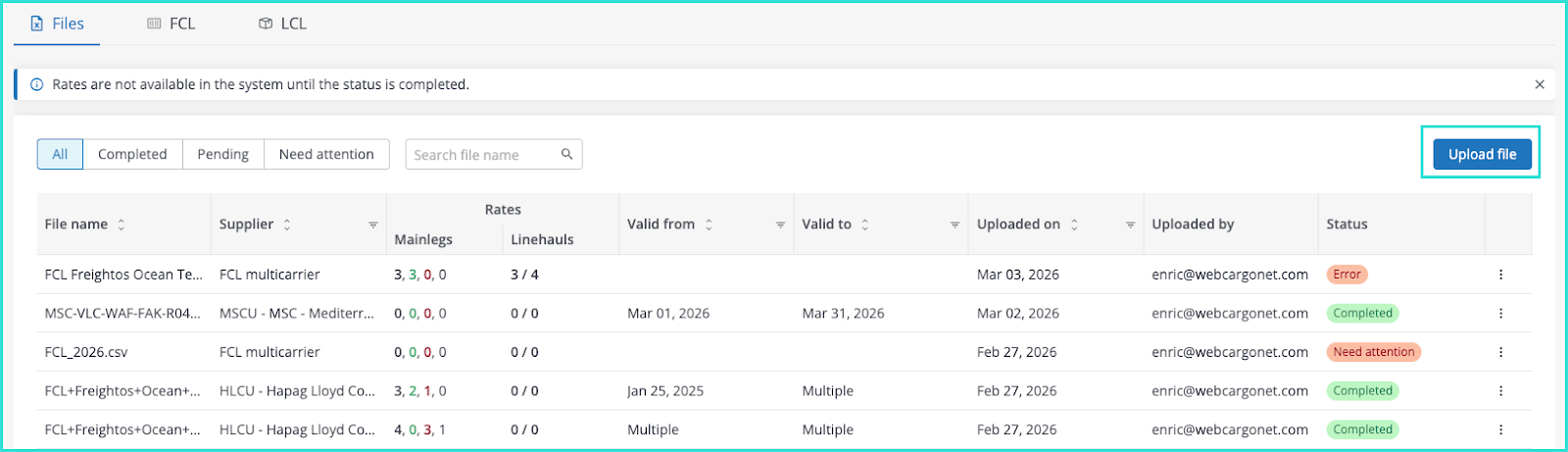This screenshot has height=452, width=1568.
Task: Click the Upload file button
Action: [x=1482, y=154]
